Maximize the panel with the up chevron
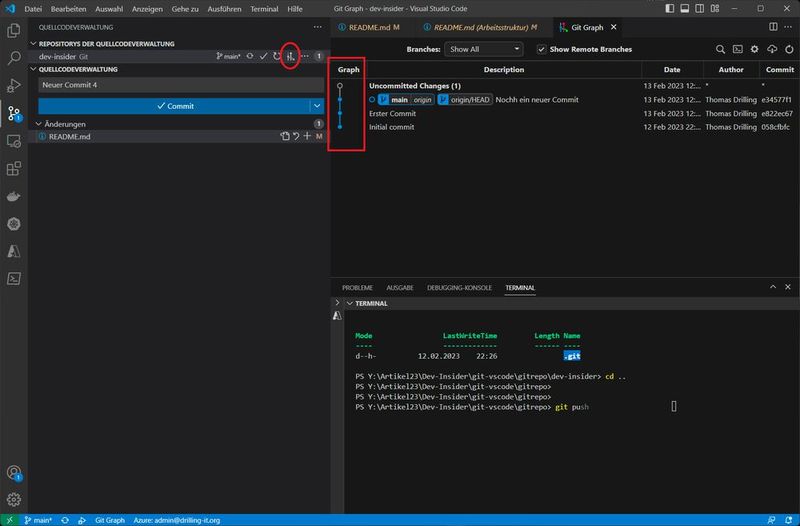800x526 pixels. 773,287
